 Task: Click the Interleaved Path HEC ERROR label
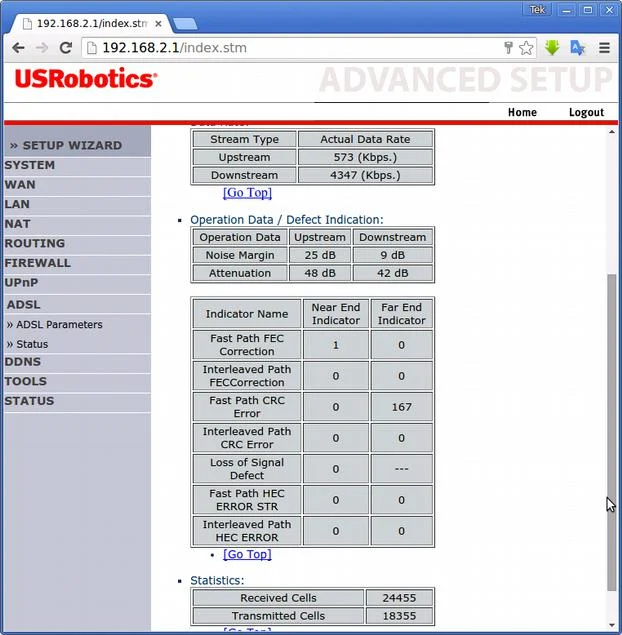[247, 531]
